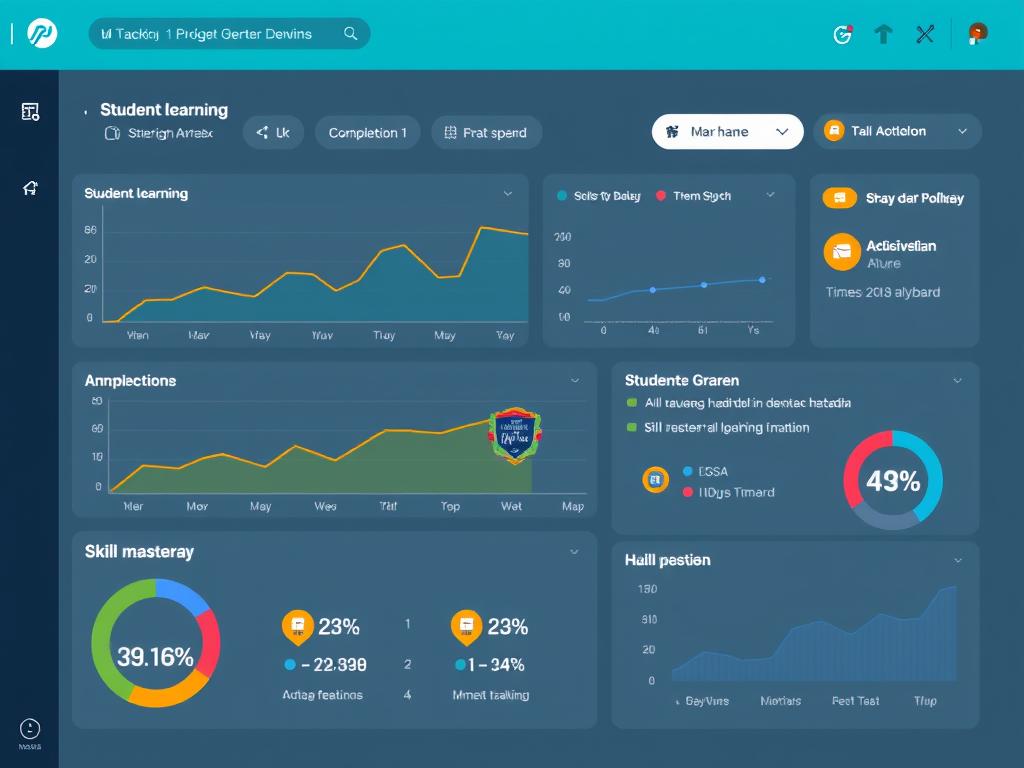Click the Shay dar Polhray button
The image size is (1024, 768).
coord(894,198)
